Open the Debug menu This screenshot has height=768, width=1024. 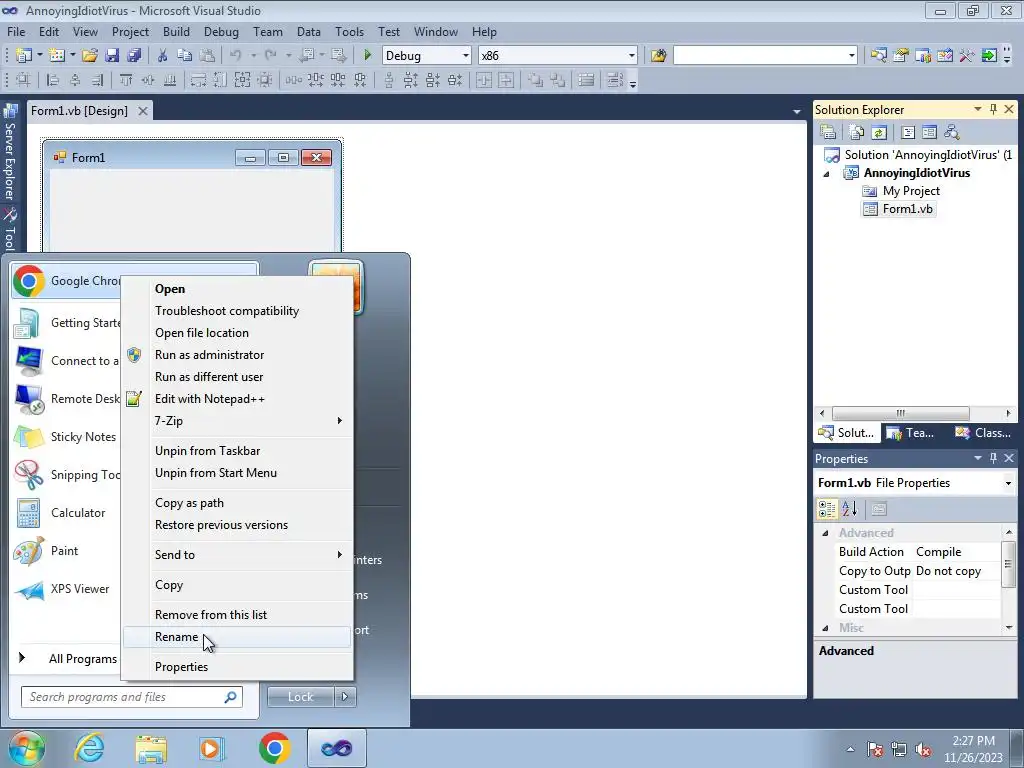[x=221, y=31]
